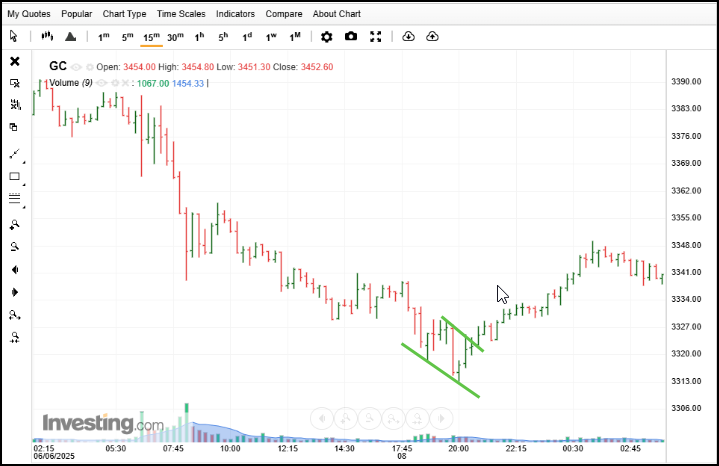This screenshot has height=466, width=719.
Task: Open settings gear for Volume indicator
Action: pyautogui.click(x=115, y=83)
